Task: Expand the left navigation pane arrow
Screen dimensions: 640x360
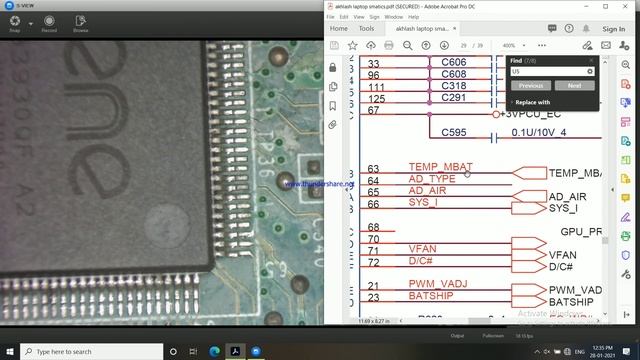Action: (x=347, y=189)
